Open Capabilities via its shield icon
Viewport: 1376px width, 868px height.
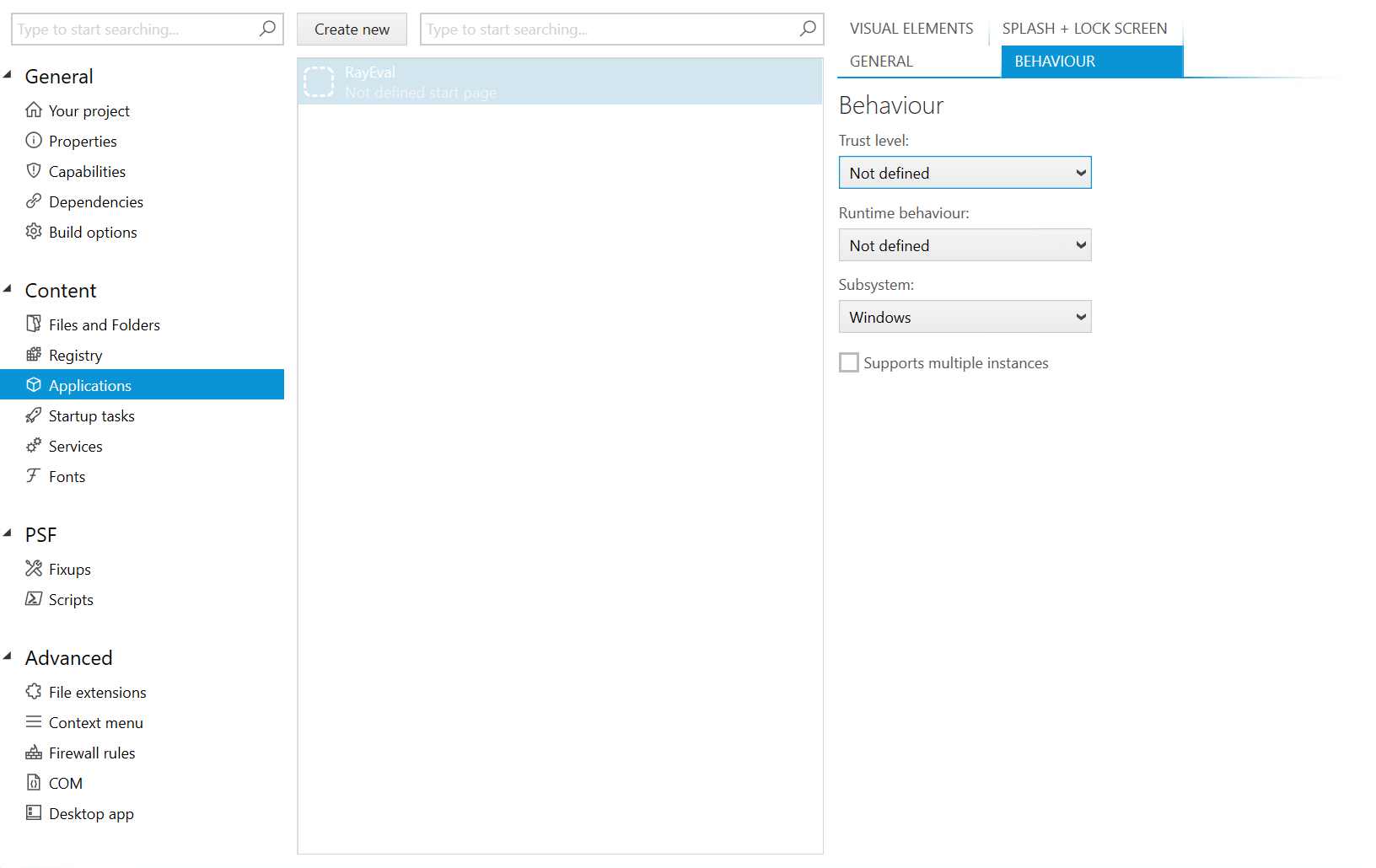34,171
